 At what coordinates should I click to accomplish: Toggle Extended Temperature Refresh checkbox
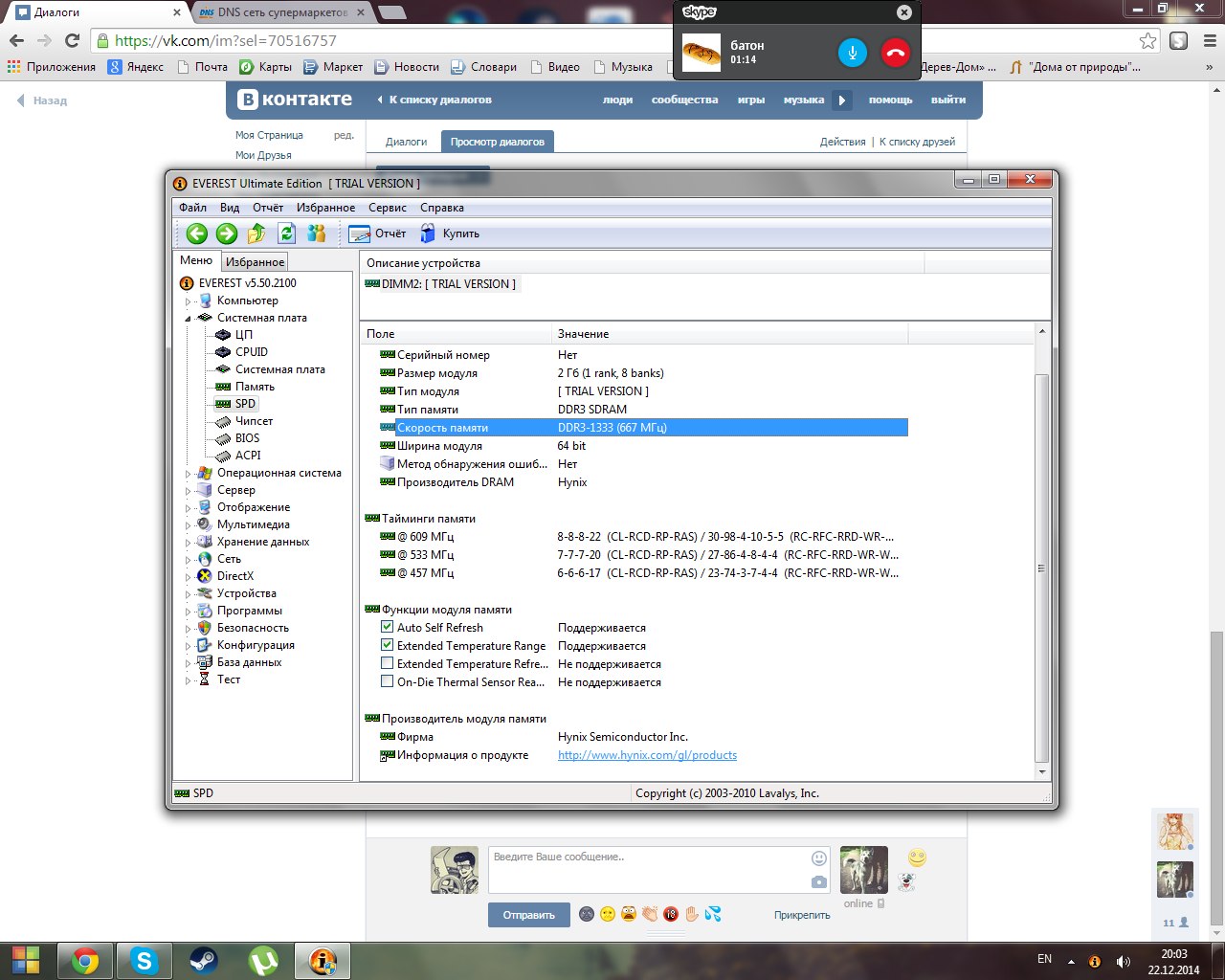pos(387,663)
